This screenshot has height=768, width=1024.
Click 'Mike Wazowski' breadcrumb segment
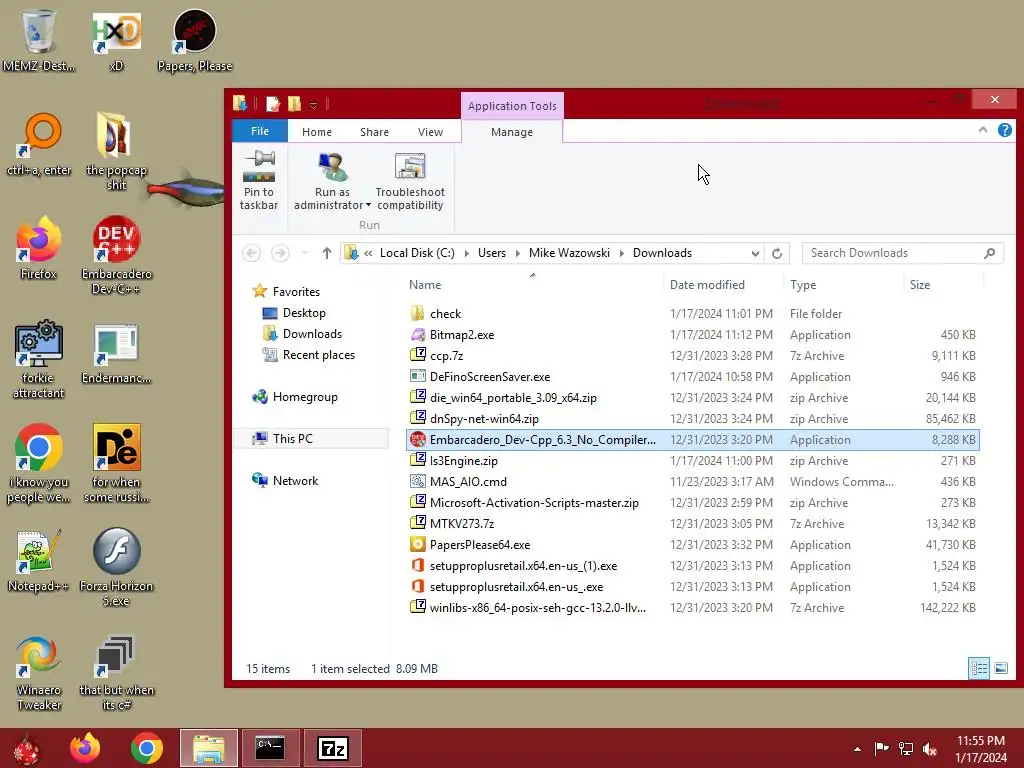[569, 253]
